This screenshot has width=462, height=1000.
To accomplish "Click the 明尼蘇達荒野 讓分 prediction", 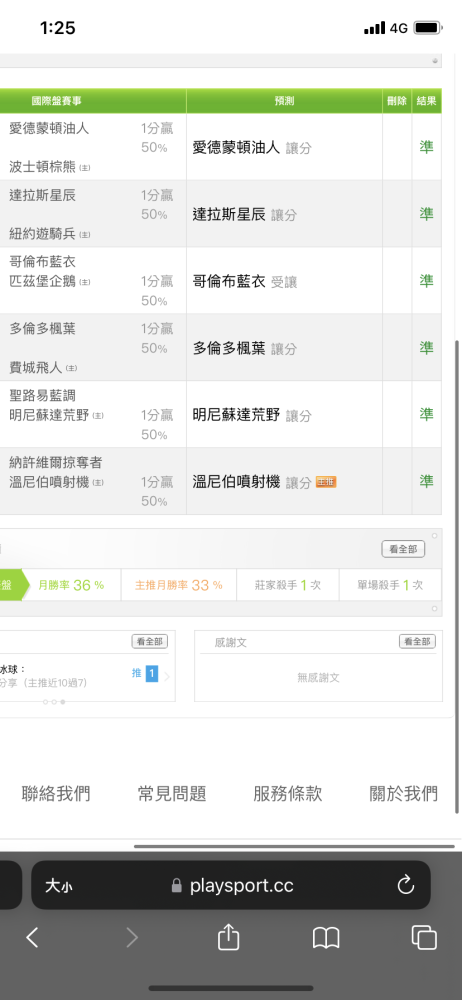I will click(252, 416).
